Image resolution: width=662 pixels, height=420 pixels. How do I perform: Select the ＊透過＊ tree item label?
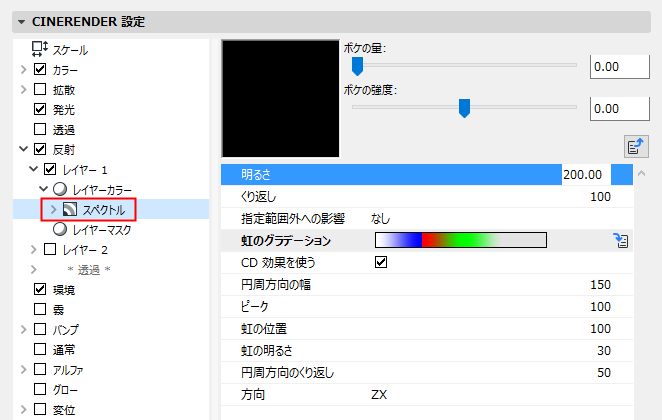[89, 270]
